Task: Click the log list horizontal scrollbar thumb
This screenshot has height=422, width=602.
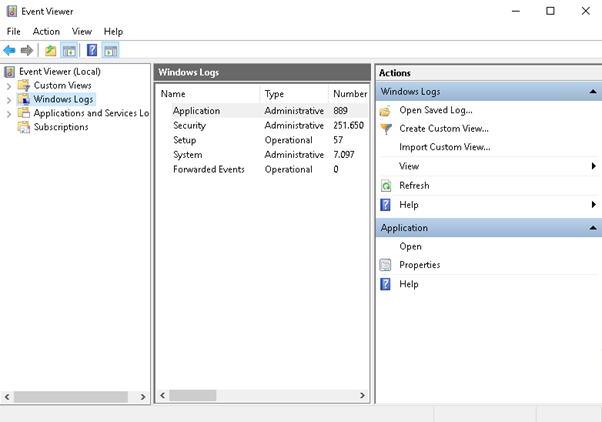Action: pyautogui.click(x=193, y=395)
